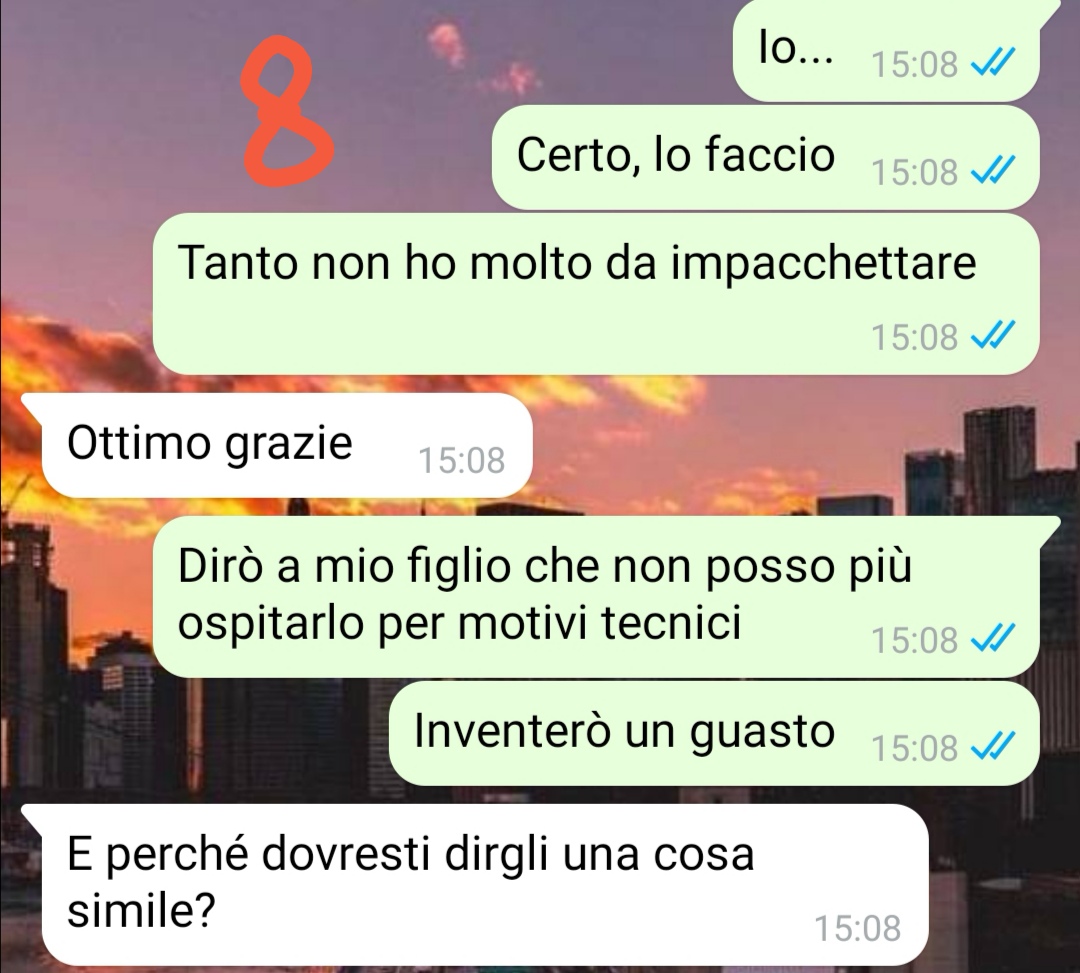The height and width of the screenshot is (973, 1080).
Task: Click the blue ticks on the 'ospitarlo' message
Action: pyautogui.click(x=993, y=639)
